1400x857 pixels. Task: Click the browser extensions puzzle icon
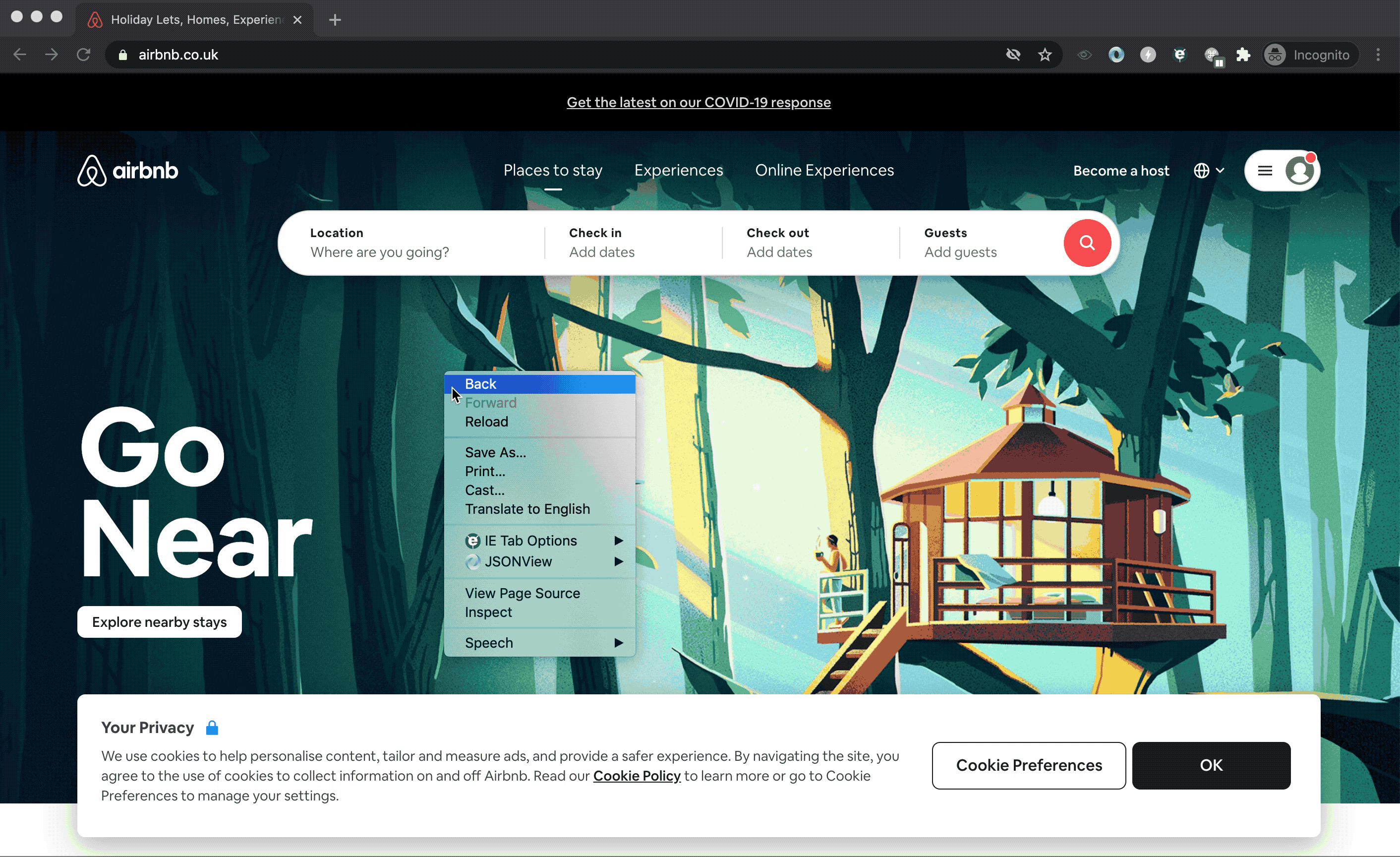[x=1242, y=55]
